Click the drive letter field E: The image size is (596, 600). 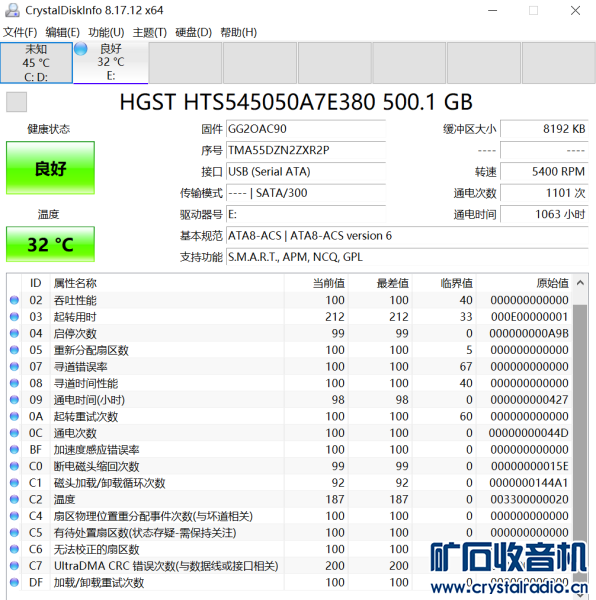(306, 214)
